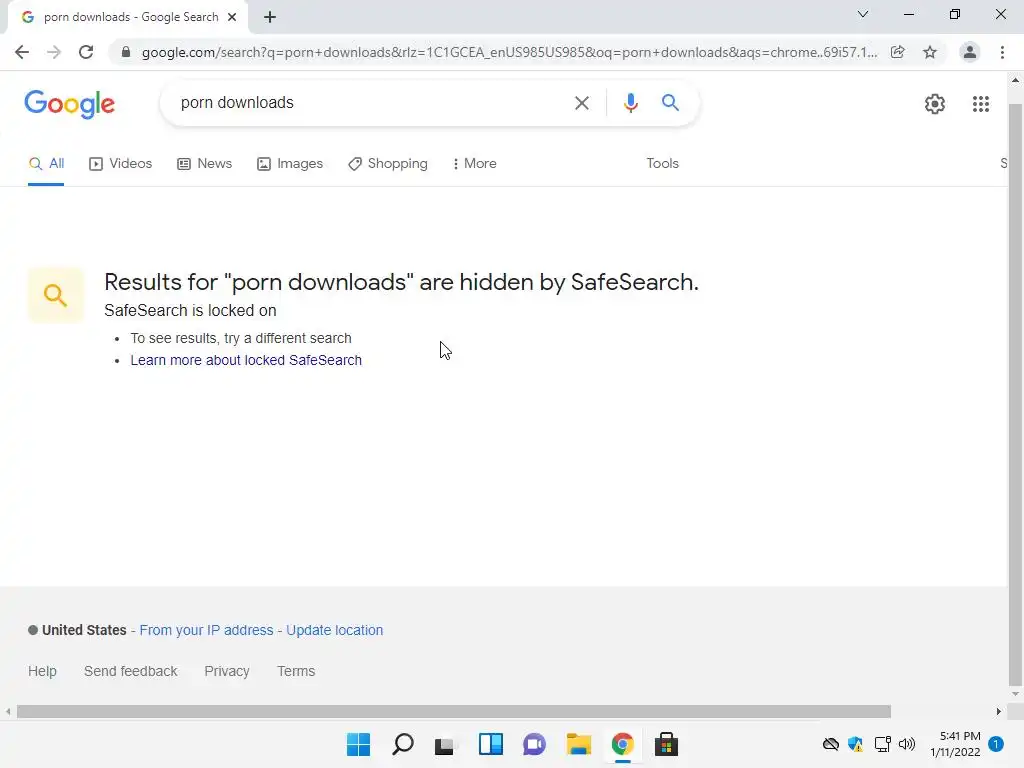Open the Terms footer link
This screenshot has width=1024, height=768.
[296, 671]
